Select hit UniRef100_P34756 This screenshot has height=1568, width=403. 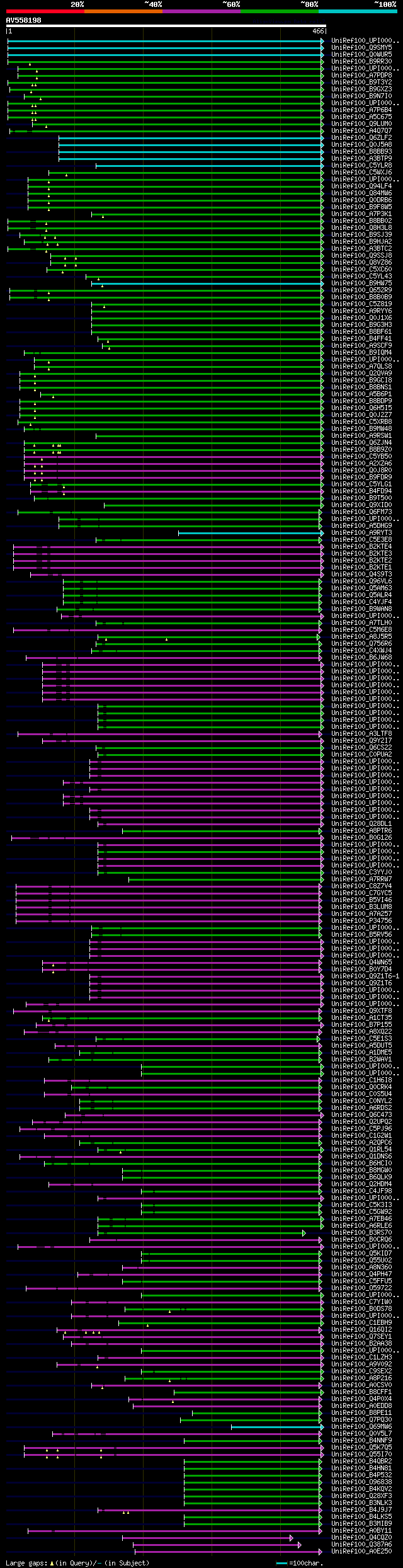(361, 920)
